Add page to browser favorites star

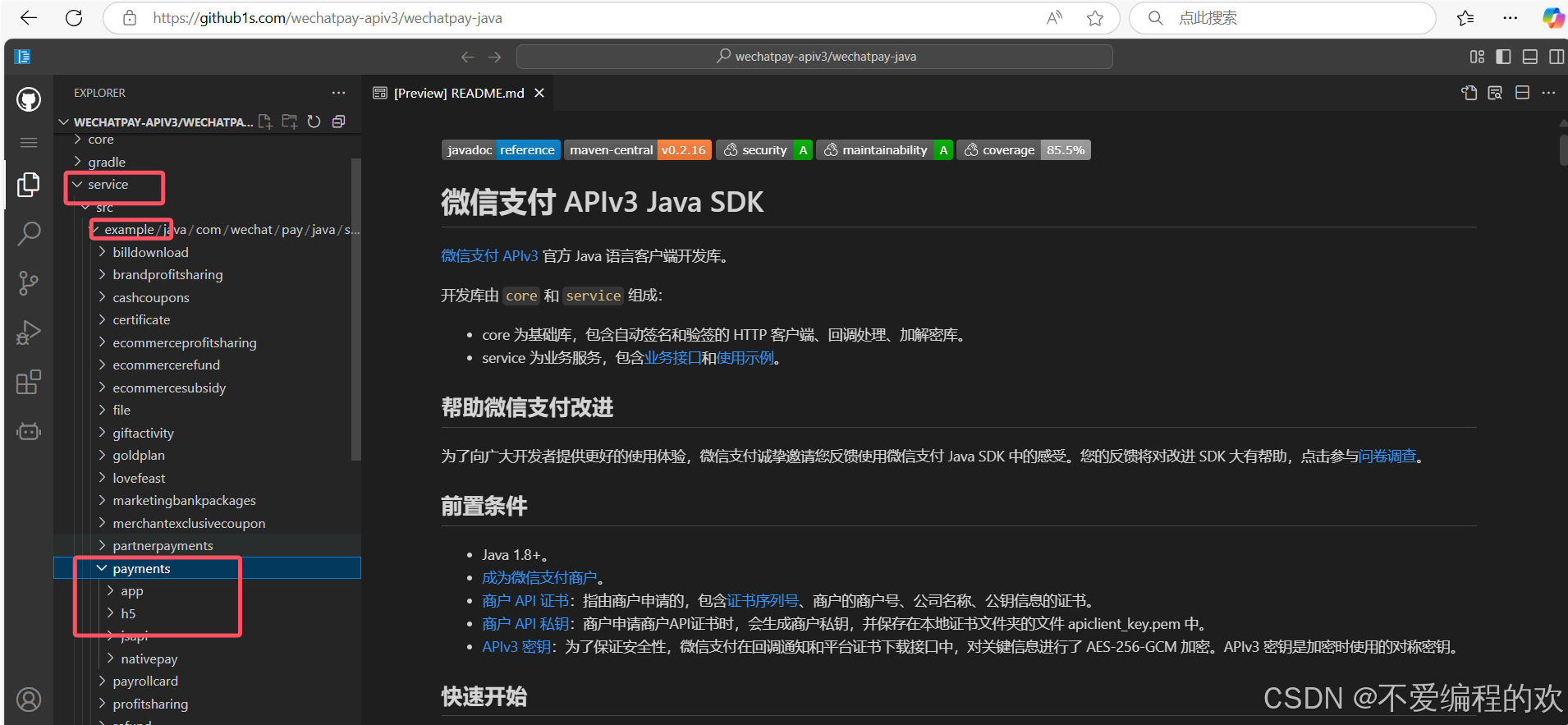(1095, 18)
